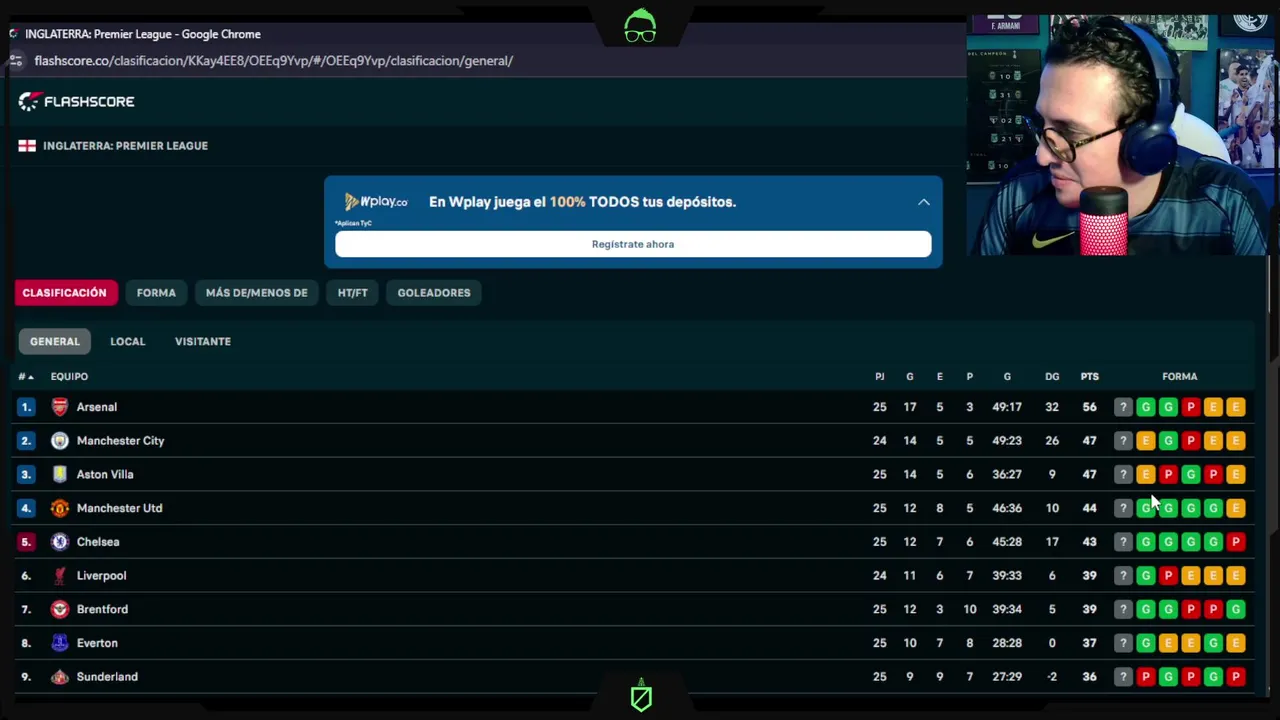Open the Sunderland team link

[107, 677]
